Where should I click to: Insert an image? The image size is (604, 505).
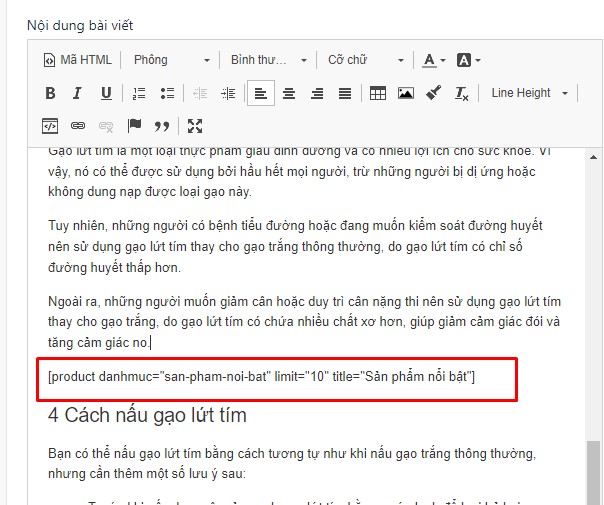[406, 93]
